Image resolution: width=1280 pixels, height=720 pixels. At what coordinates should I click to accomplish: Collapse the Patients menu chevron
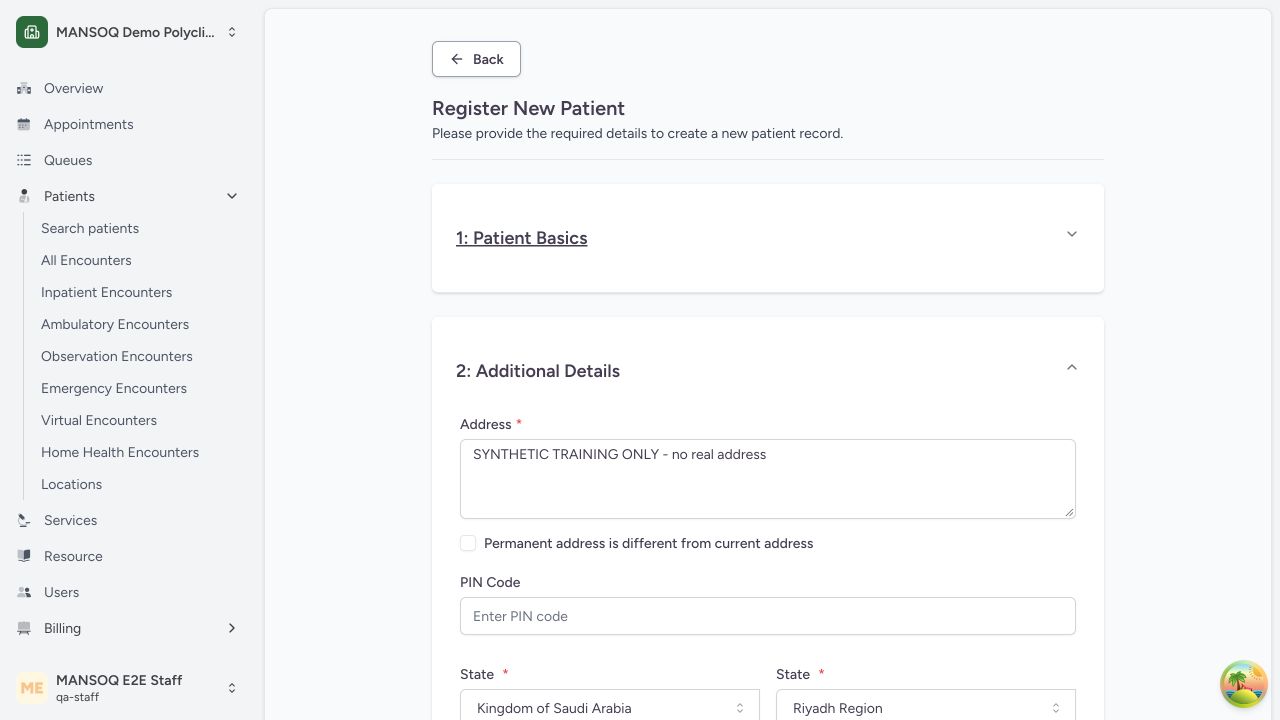(232, 196)
